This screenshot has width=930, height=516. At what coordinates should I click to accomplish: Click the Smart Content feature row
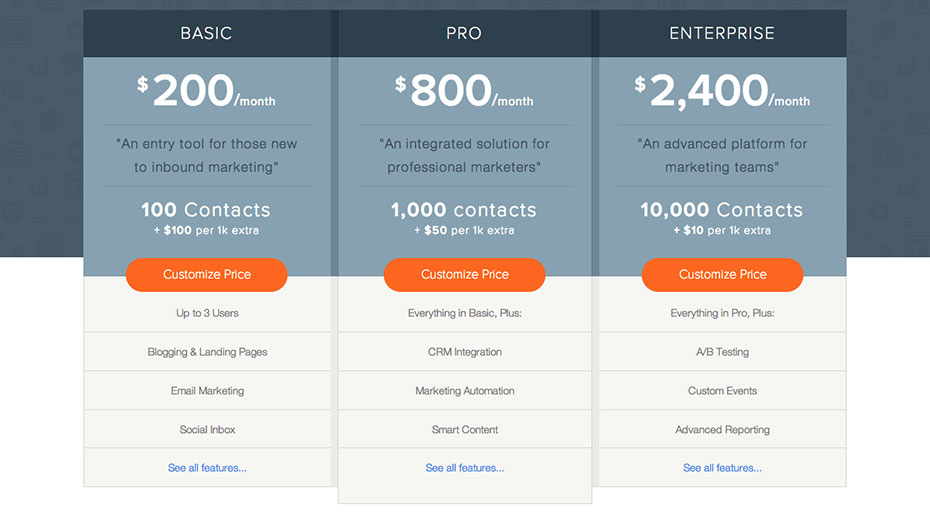tap(465, 430)
